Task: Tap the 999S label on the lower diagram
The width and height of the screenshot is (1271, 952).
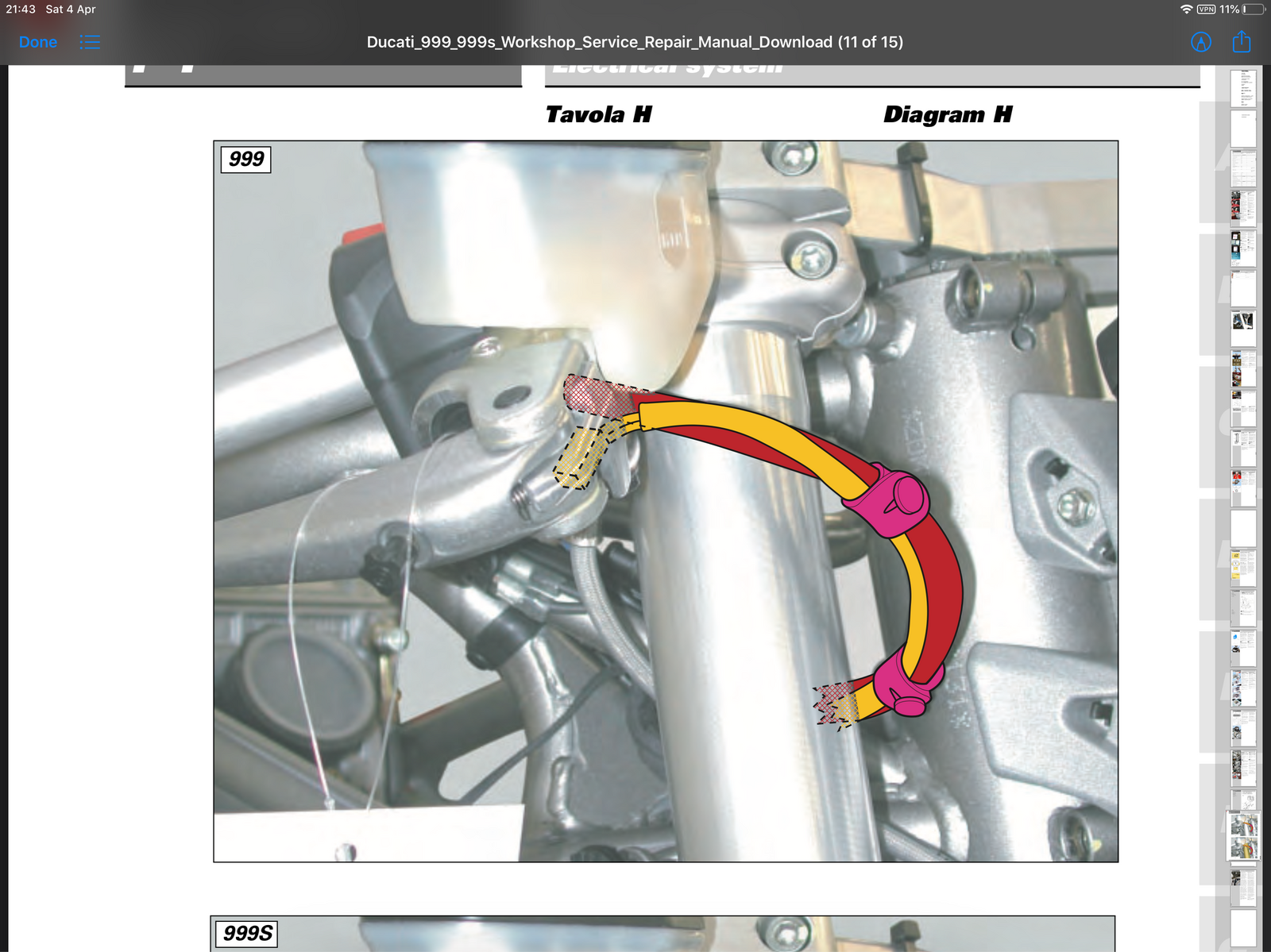Action: [248, 933]
